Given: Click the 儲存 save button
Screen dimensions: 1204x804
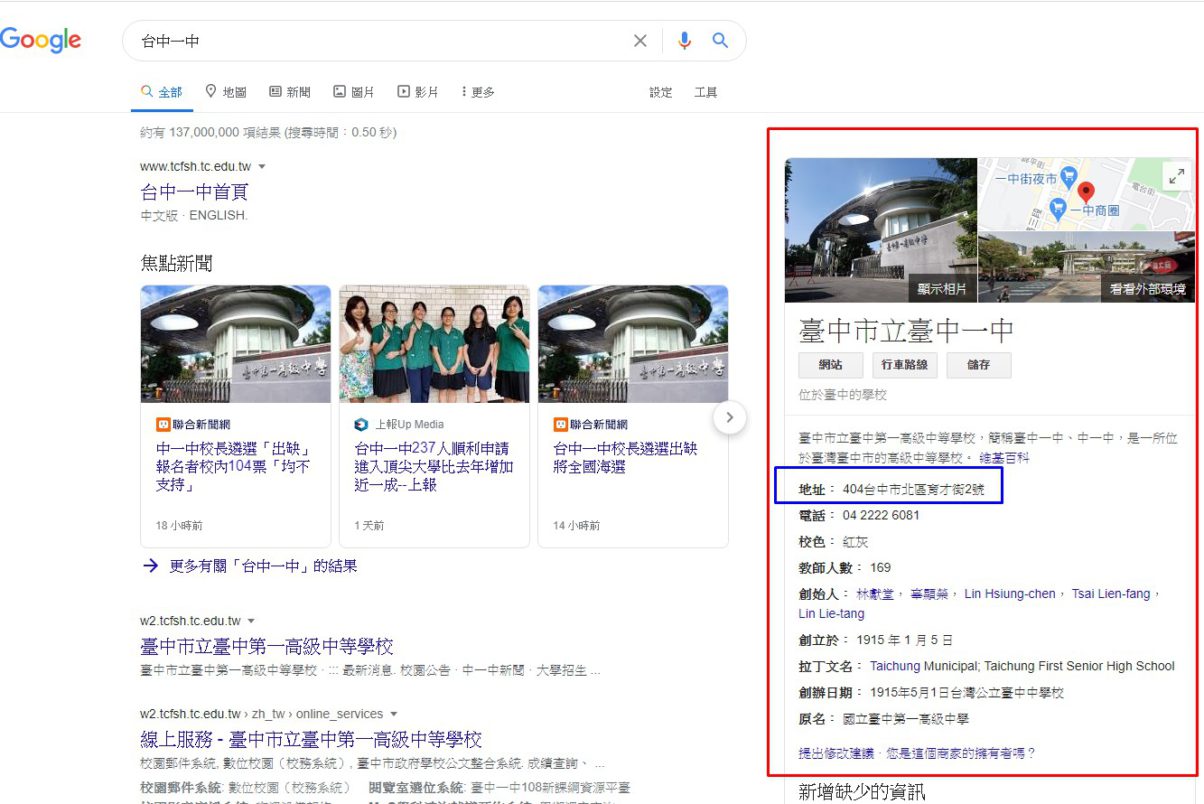Looking at the screenshot, I should (978, 365).
